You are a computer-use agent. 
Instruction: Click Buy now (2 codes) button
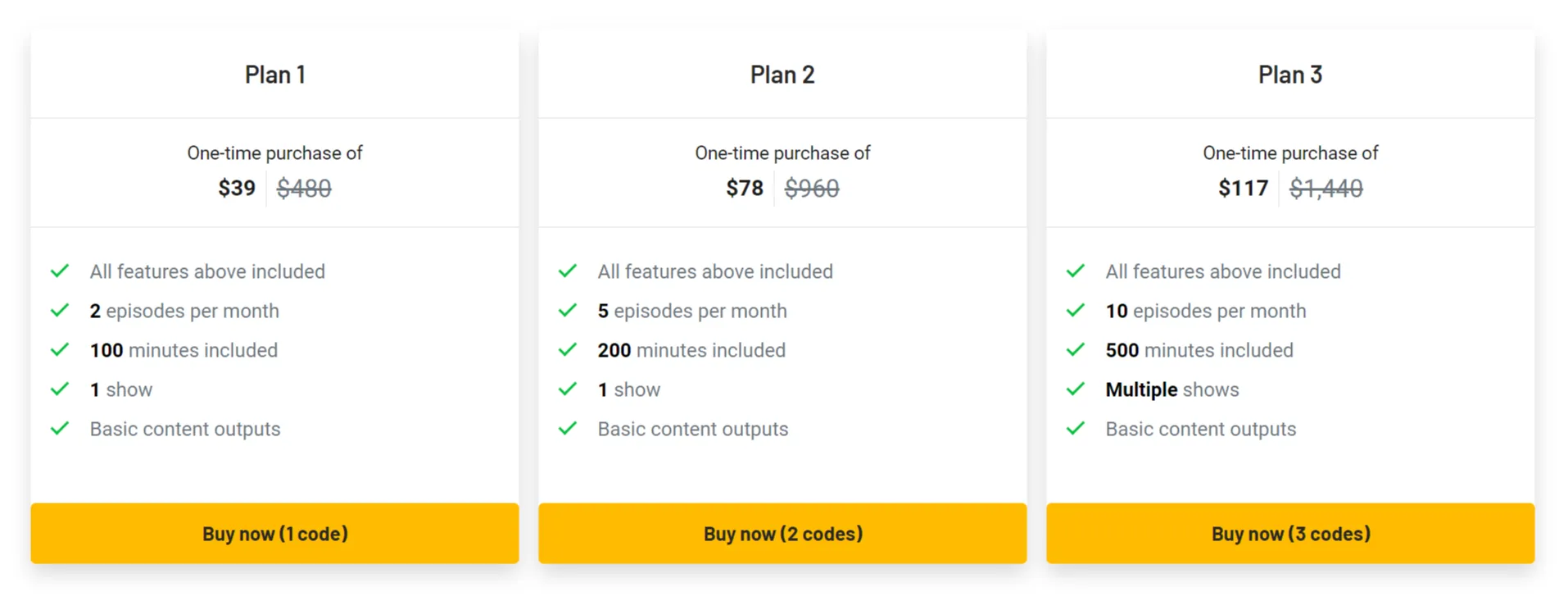click(782, 533)
